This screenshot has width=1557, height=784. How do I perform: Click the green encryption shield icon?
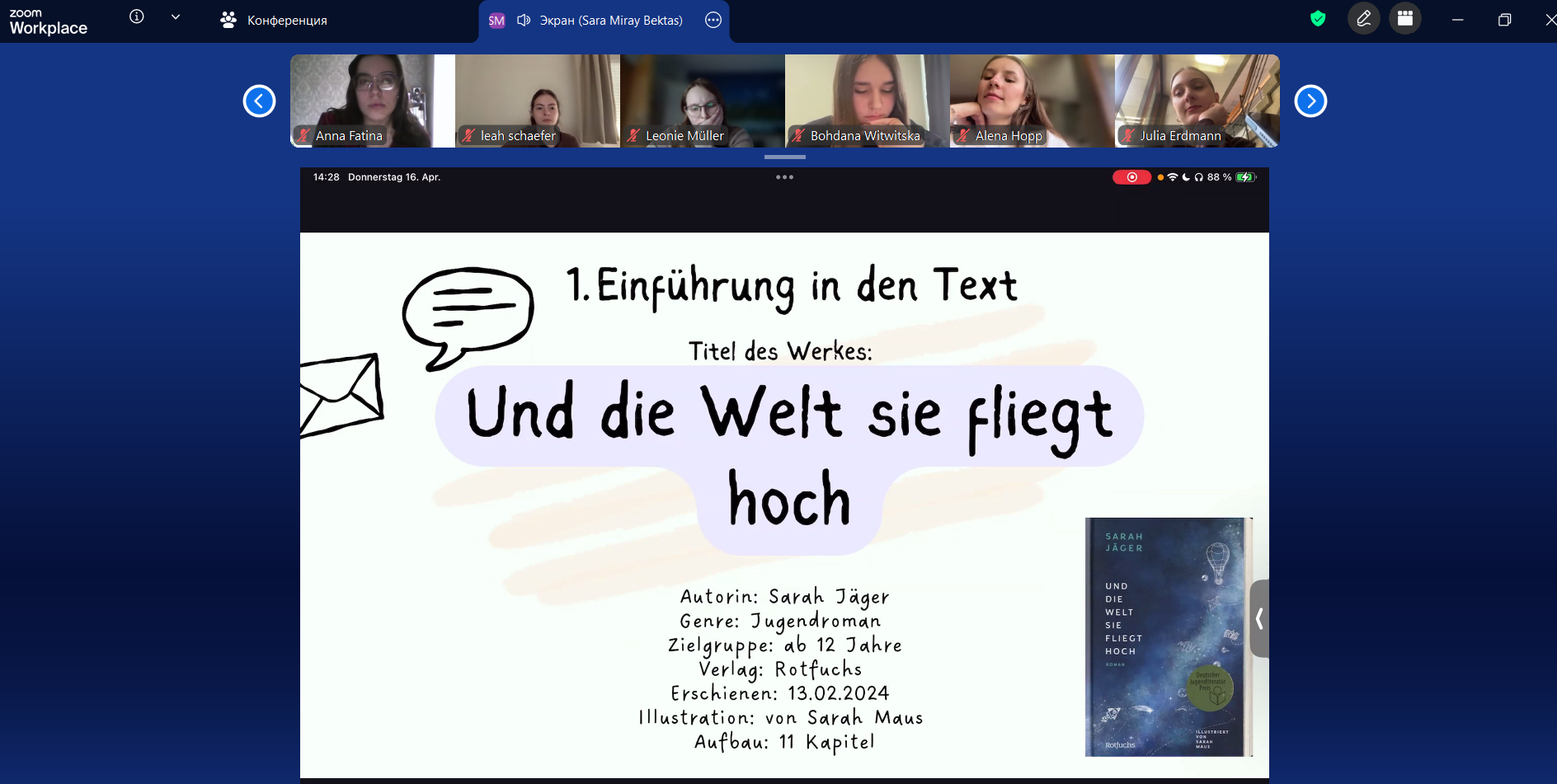[1318, 18]
